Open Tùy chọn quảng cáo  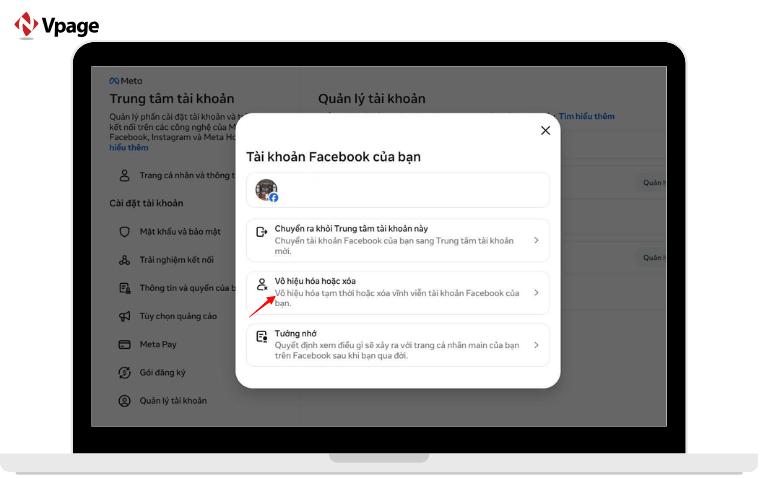coord(178,317)
